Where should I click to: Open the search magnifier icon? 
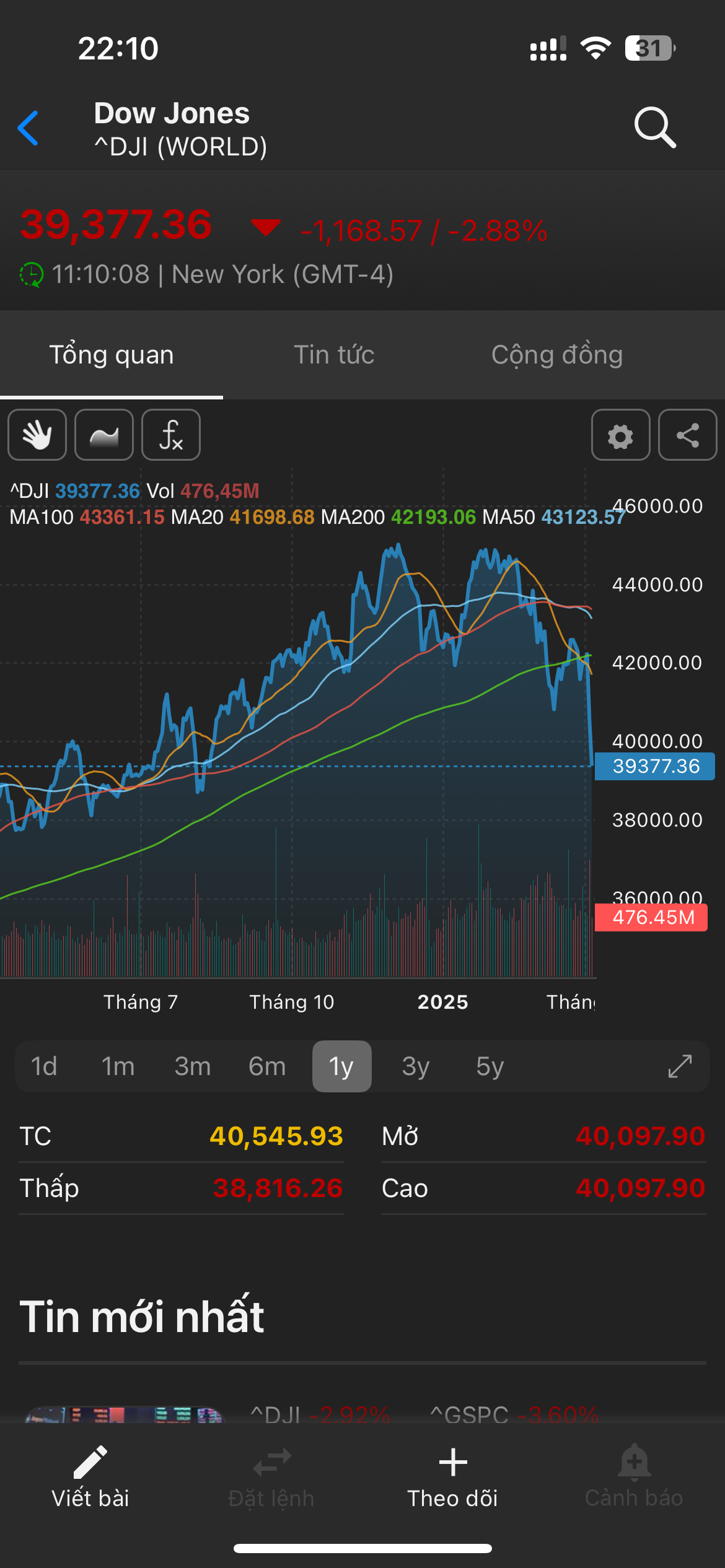tap(654, 128)
